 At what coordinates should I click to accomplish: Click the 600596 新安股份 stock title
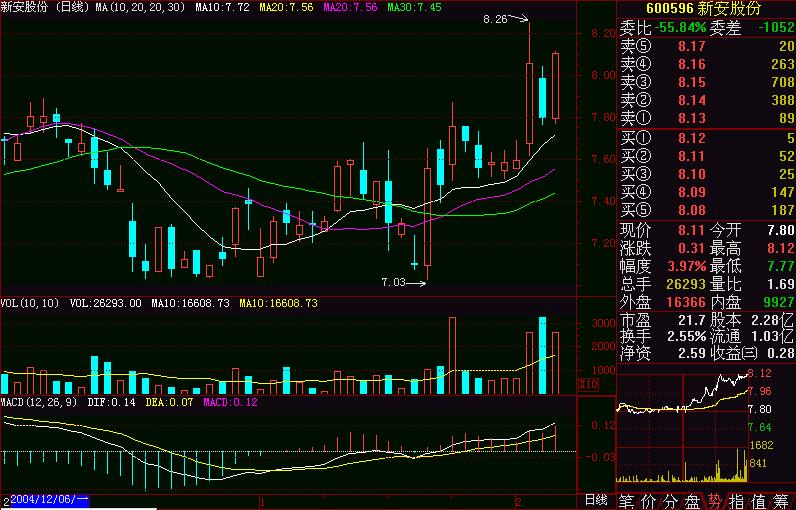pos(705,8)
